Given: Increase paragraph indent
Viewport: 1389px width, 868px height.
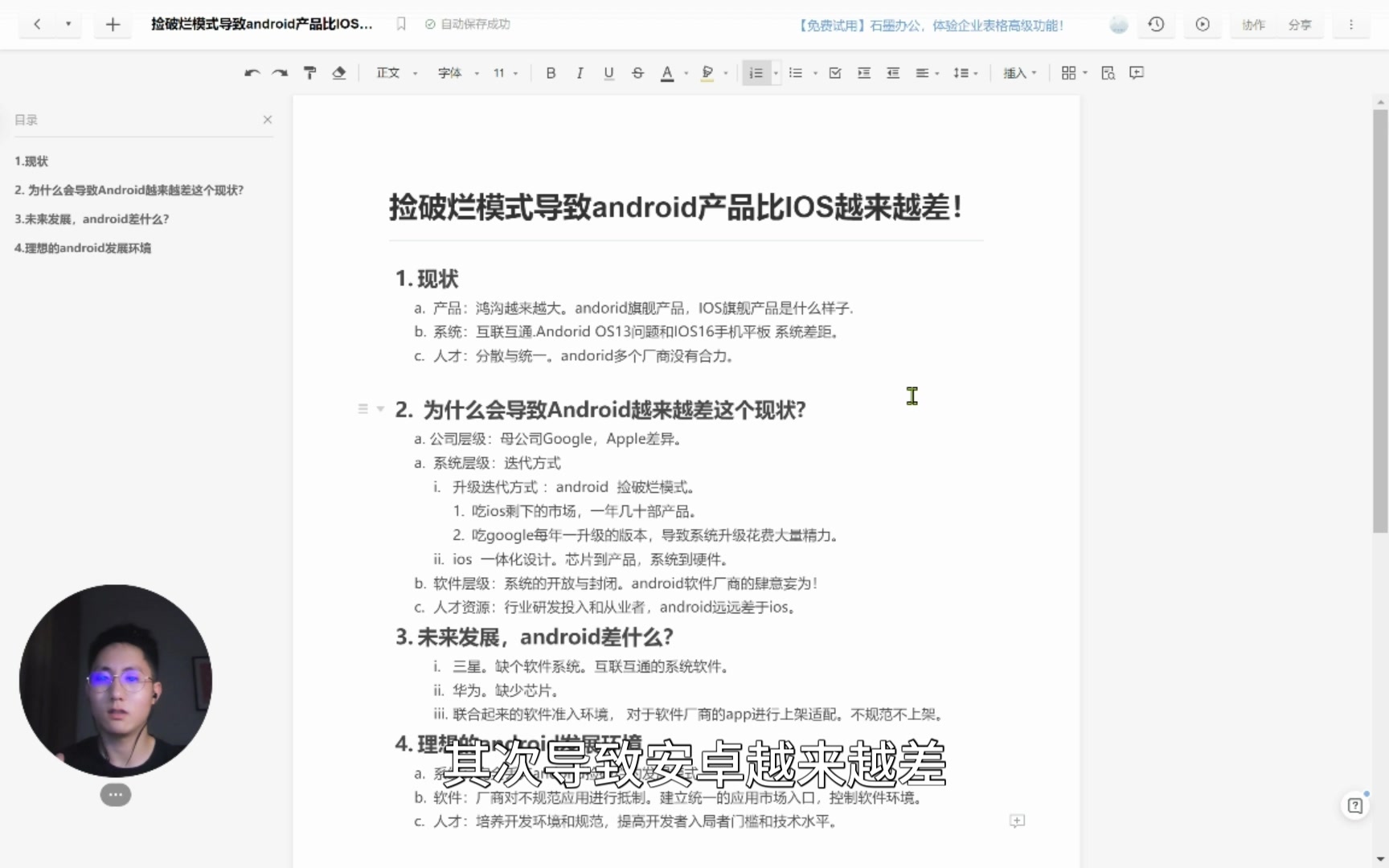Looking at the screenshot, I should click(x=864, y=73).
